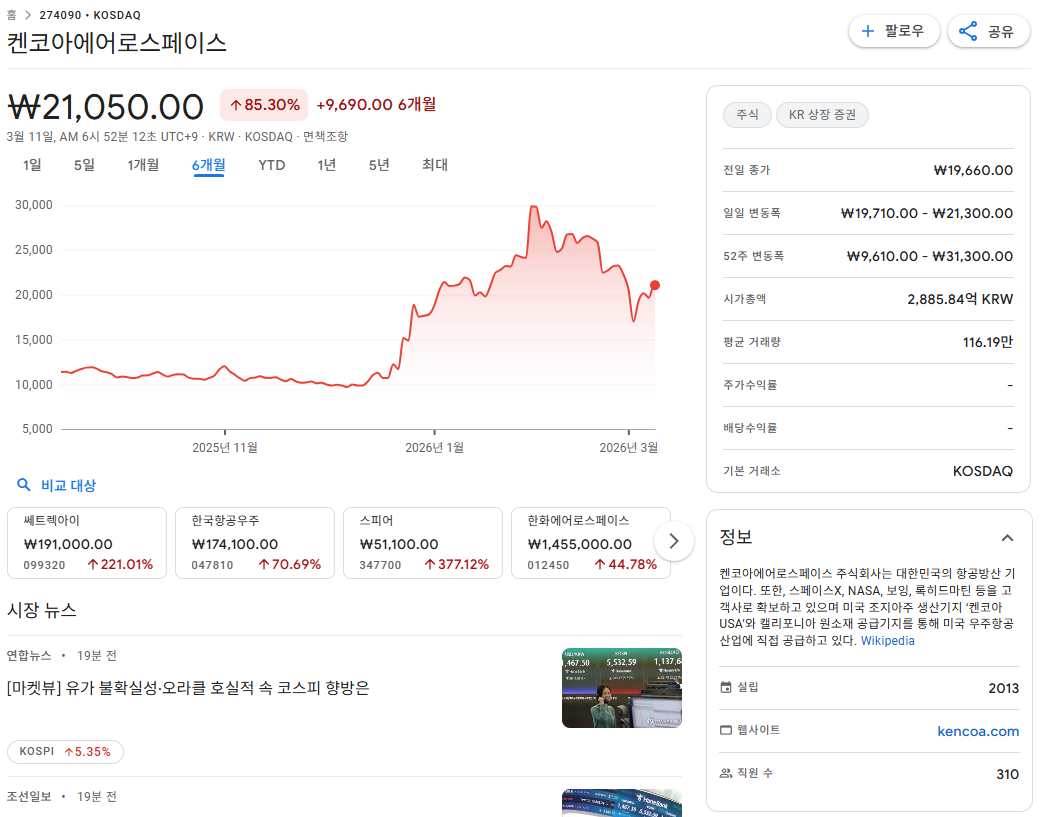Viewport: 1047px width, 817px height.
Task: Click the 공유 share button
Action: point(989,31)
